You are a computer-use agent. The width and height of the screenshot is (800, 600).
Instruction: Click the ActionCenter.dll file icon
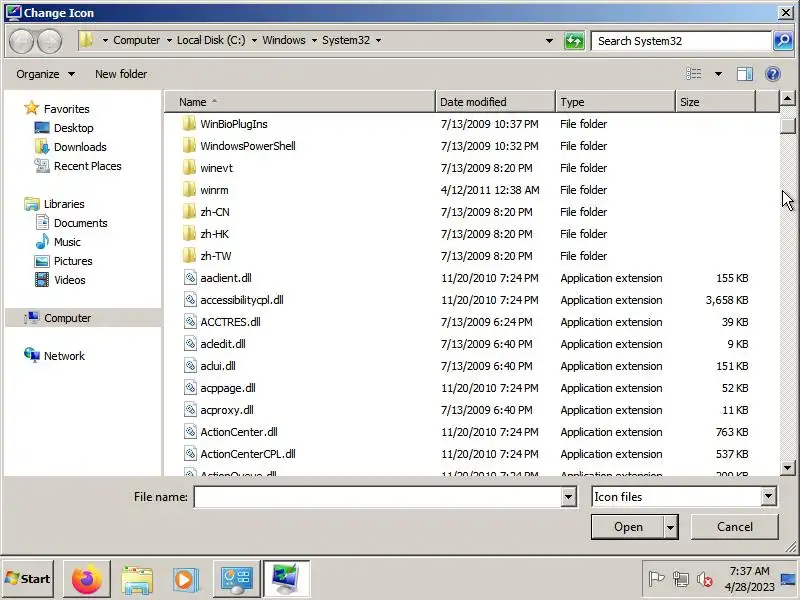(190, 432)
